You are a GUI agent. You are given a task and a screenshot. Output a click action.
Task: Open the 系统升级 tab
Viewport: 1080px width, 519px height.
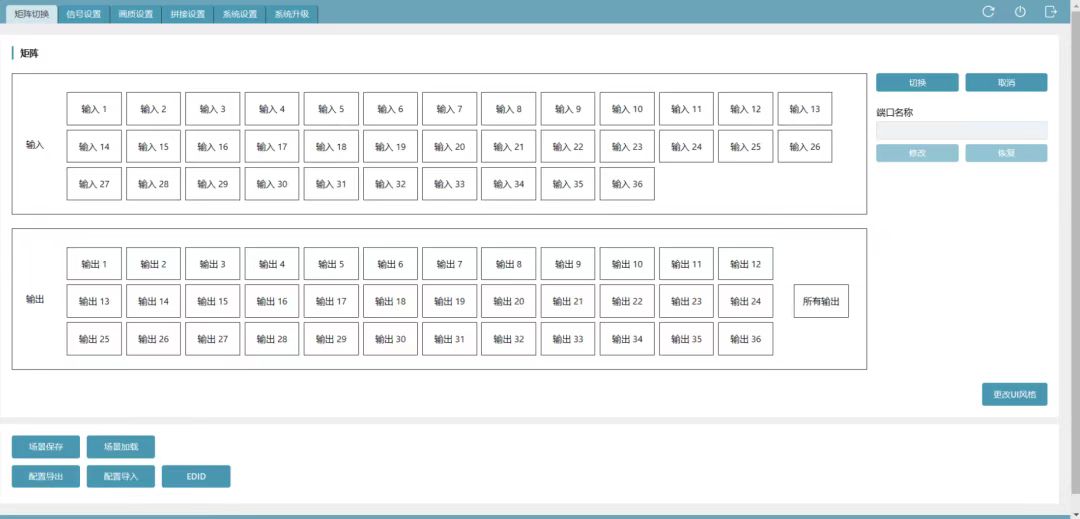tap(292, 14)
